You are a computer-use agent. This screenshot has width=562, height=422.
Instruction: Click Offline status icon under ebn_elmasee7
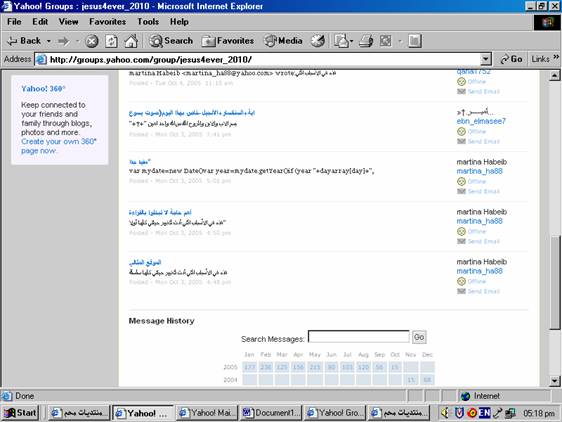click(461, 132)
